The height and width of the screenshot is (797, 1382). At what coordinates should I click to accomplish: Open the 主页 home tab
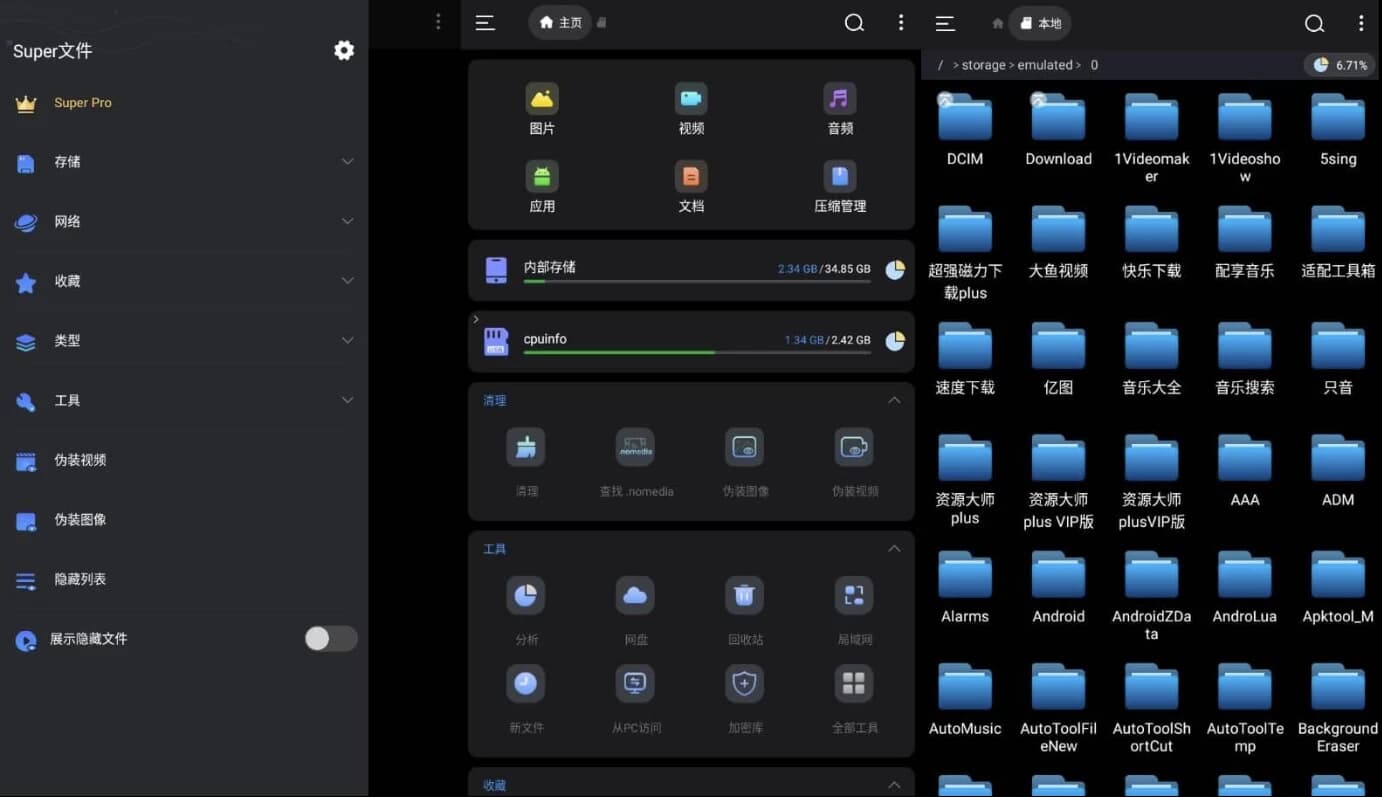tap(559, 22)
